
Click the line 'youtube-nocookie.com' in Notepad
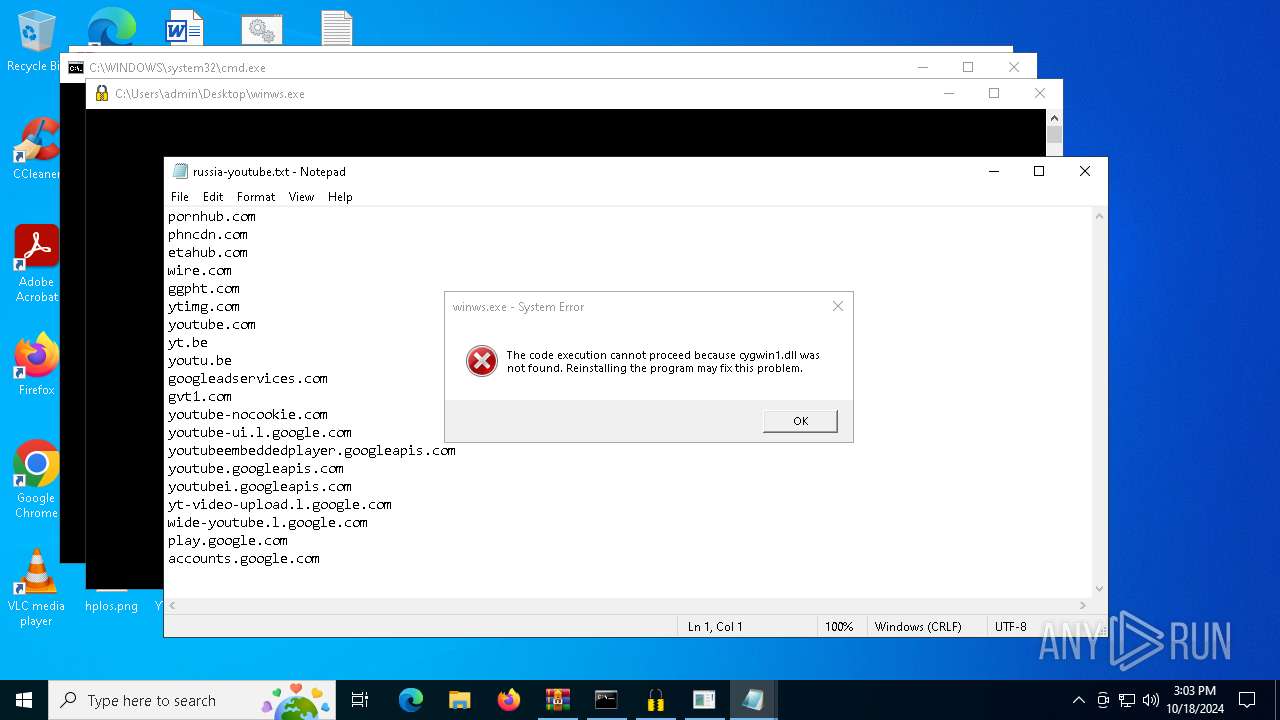248,415
